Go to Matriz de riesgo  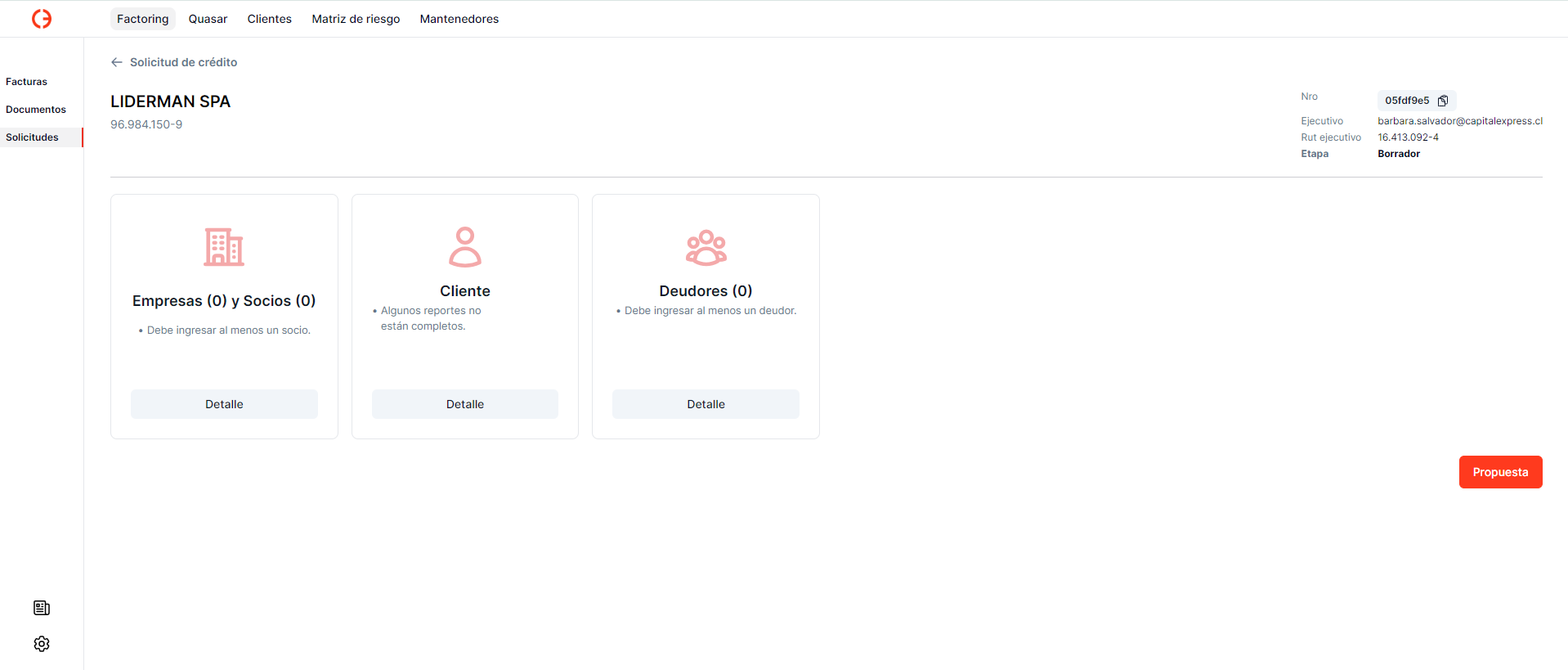click(x=356, y=19)
